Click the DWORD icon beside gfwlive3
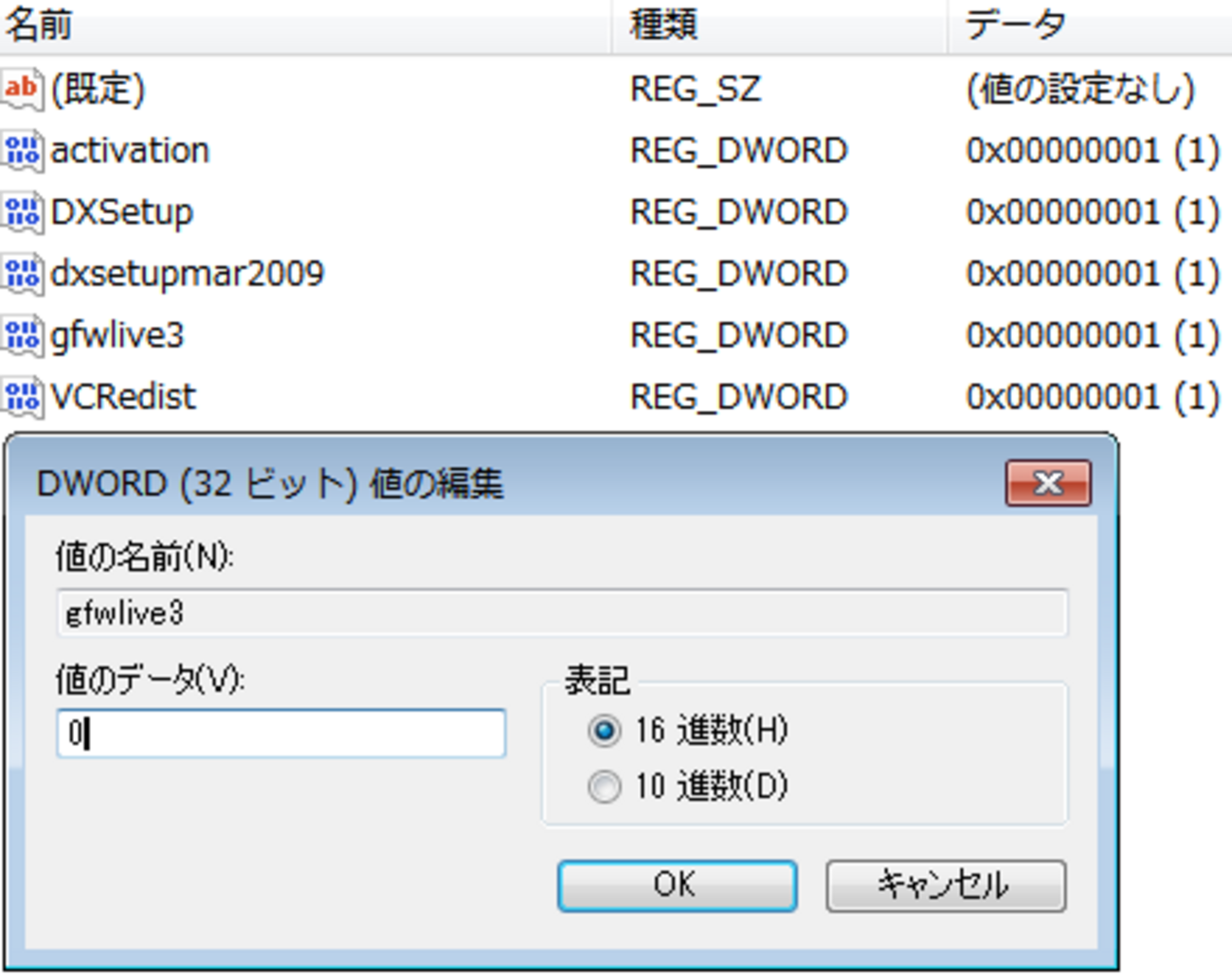The image size is (1232, 980). 22,336
